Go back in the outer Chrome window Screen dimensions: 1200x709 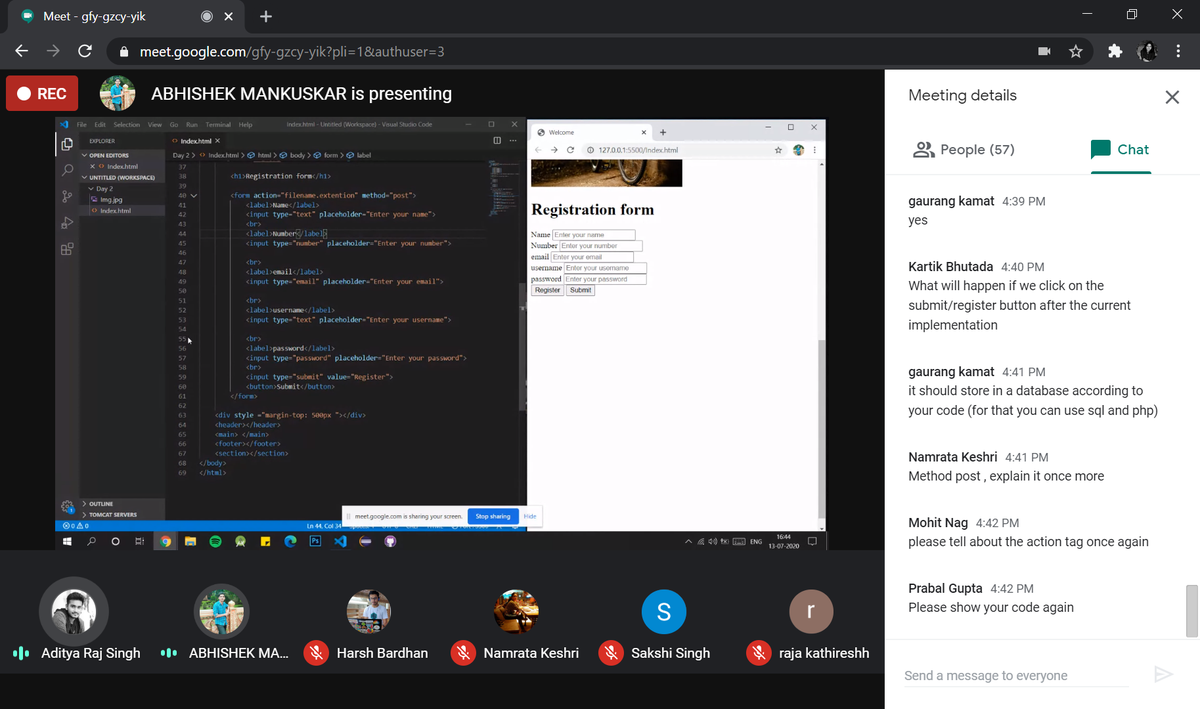(x=21, y=51)
